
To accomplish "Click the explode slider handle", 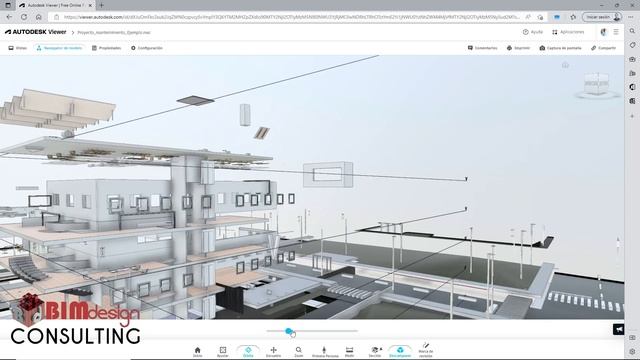I will click(x=289, y=331).
